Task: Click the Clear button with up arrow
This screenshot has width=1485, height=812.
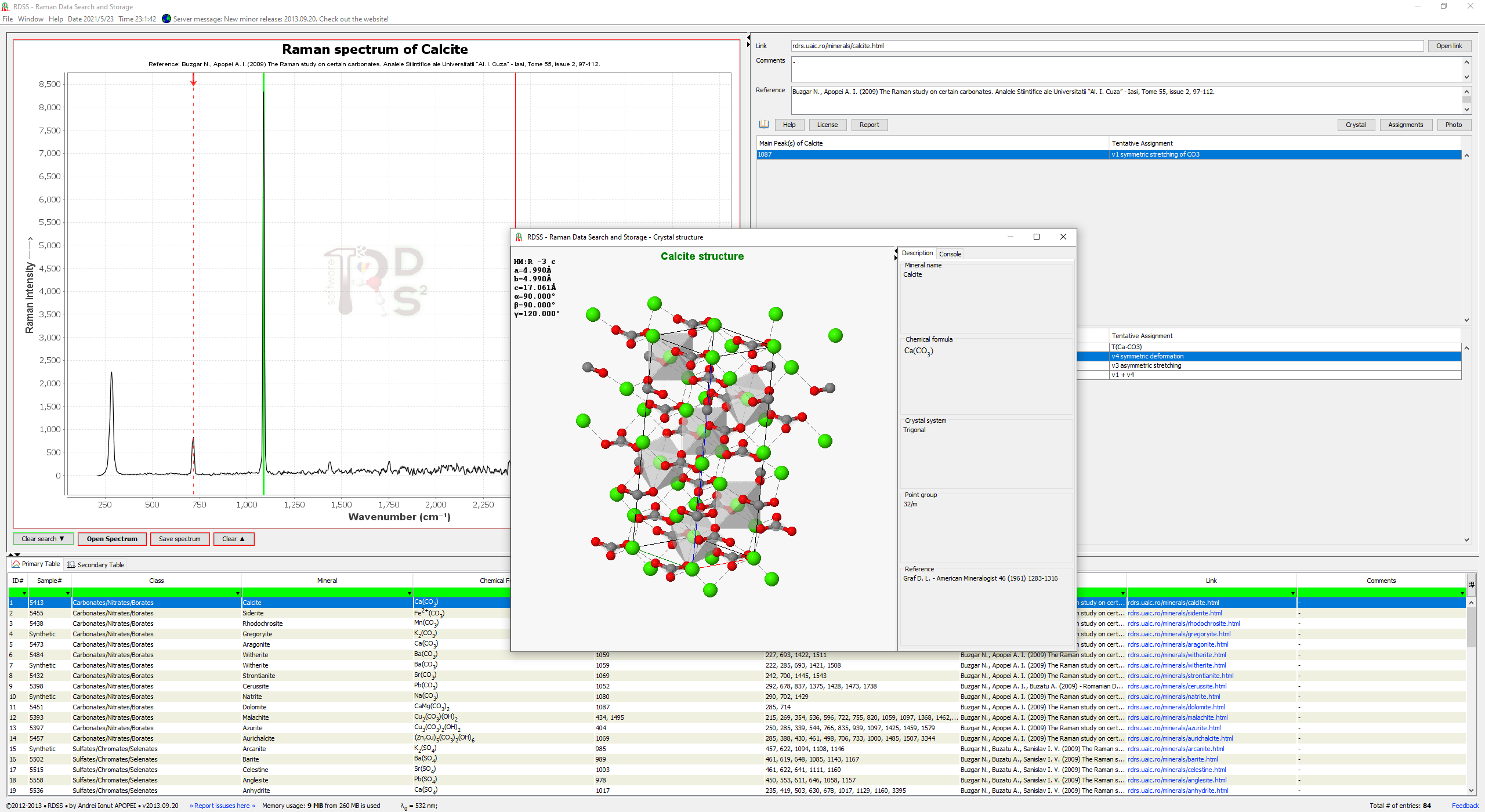Action: (x=234, y=539)
